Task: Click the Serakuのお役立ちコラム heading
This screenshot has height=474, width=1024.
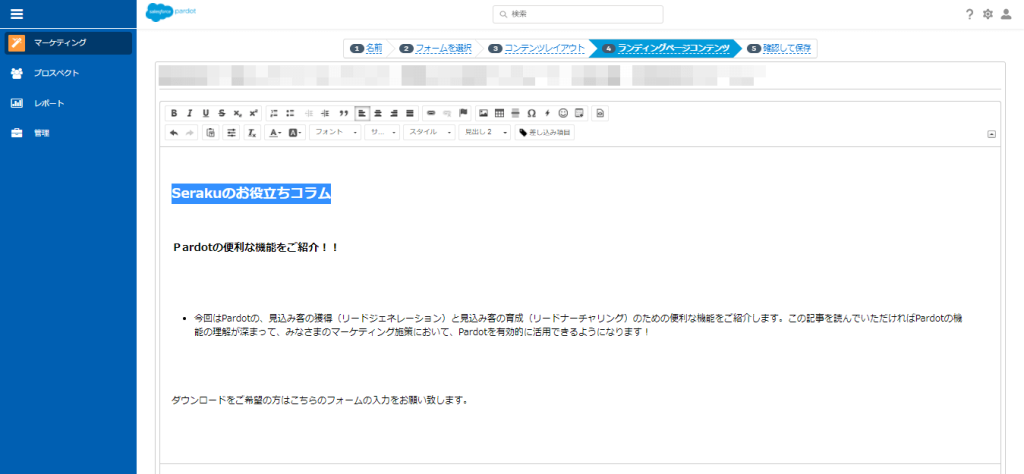Action: (x=251, y=193)
